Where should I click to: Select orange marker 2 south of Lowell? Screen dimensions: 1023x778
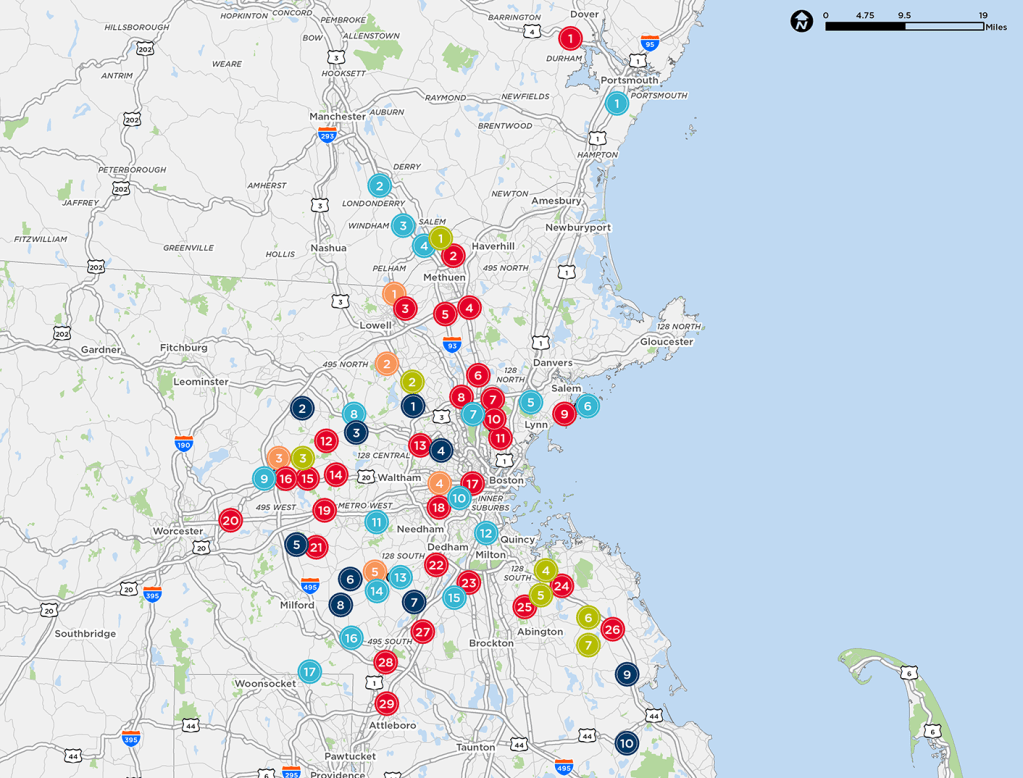[x=386, y=364]
